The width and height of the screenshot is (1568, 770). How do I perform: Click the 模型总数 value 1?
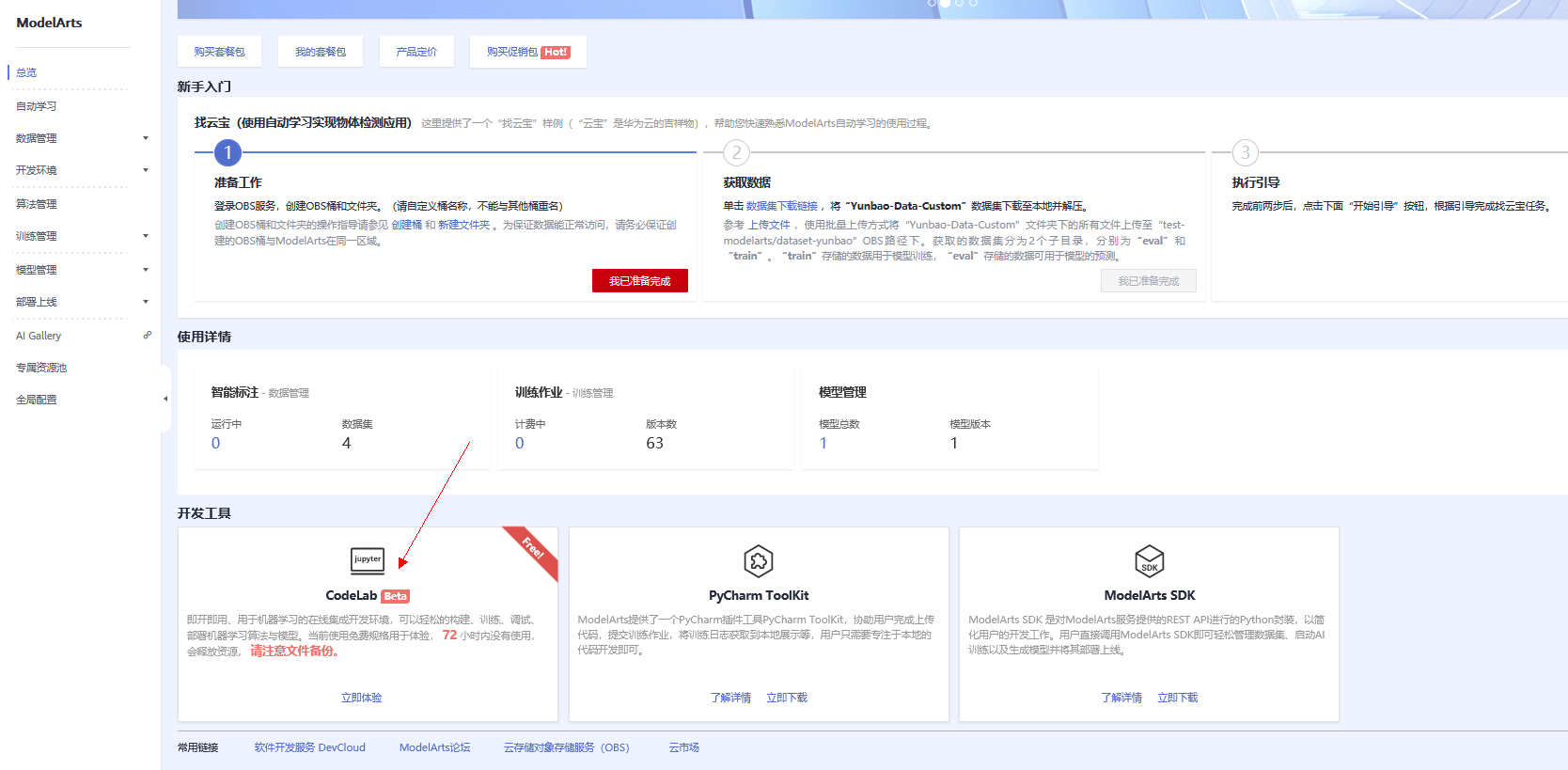[823, 443]
